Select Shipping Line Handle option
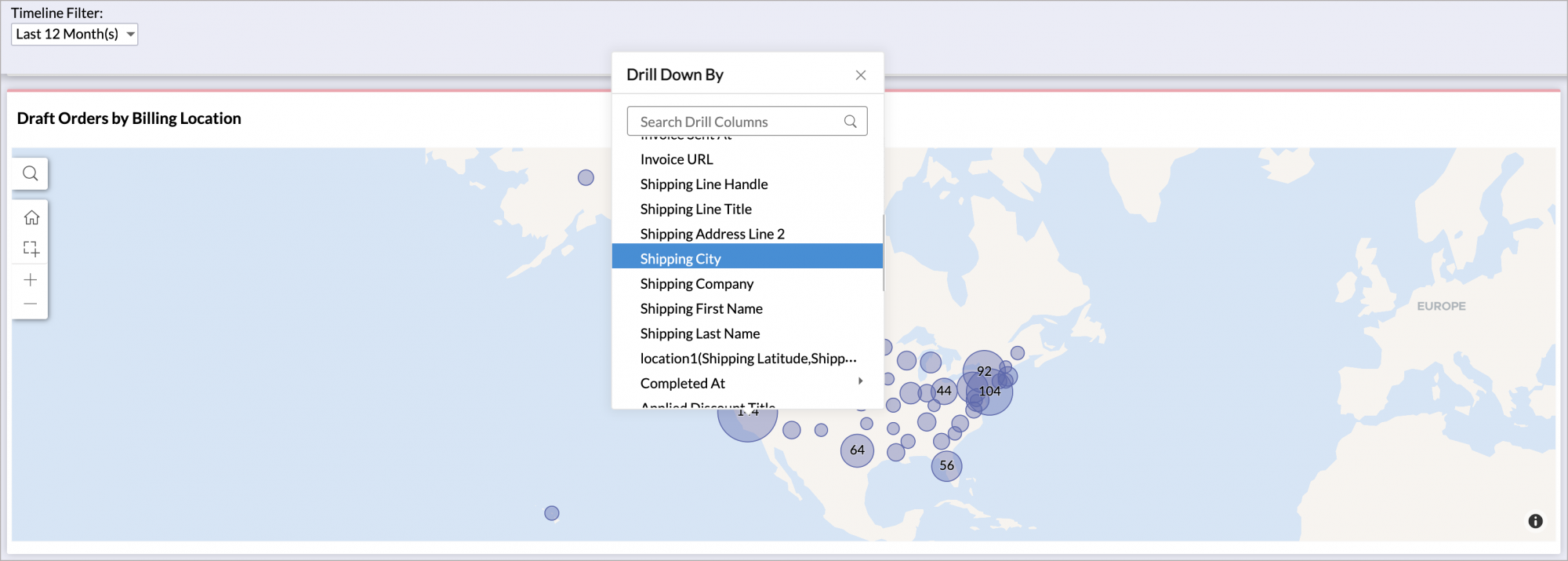The image size is (1568, 561). pyautogui.click(x=703, y=184)
